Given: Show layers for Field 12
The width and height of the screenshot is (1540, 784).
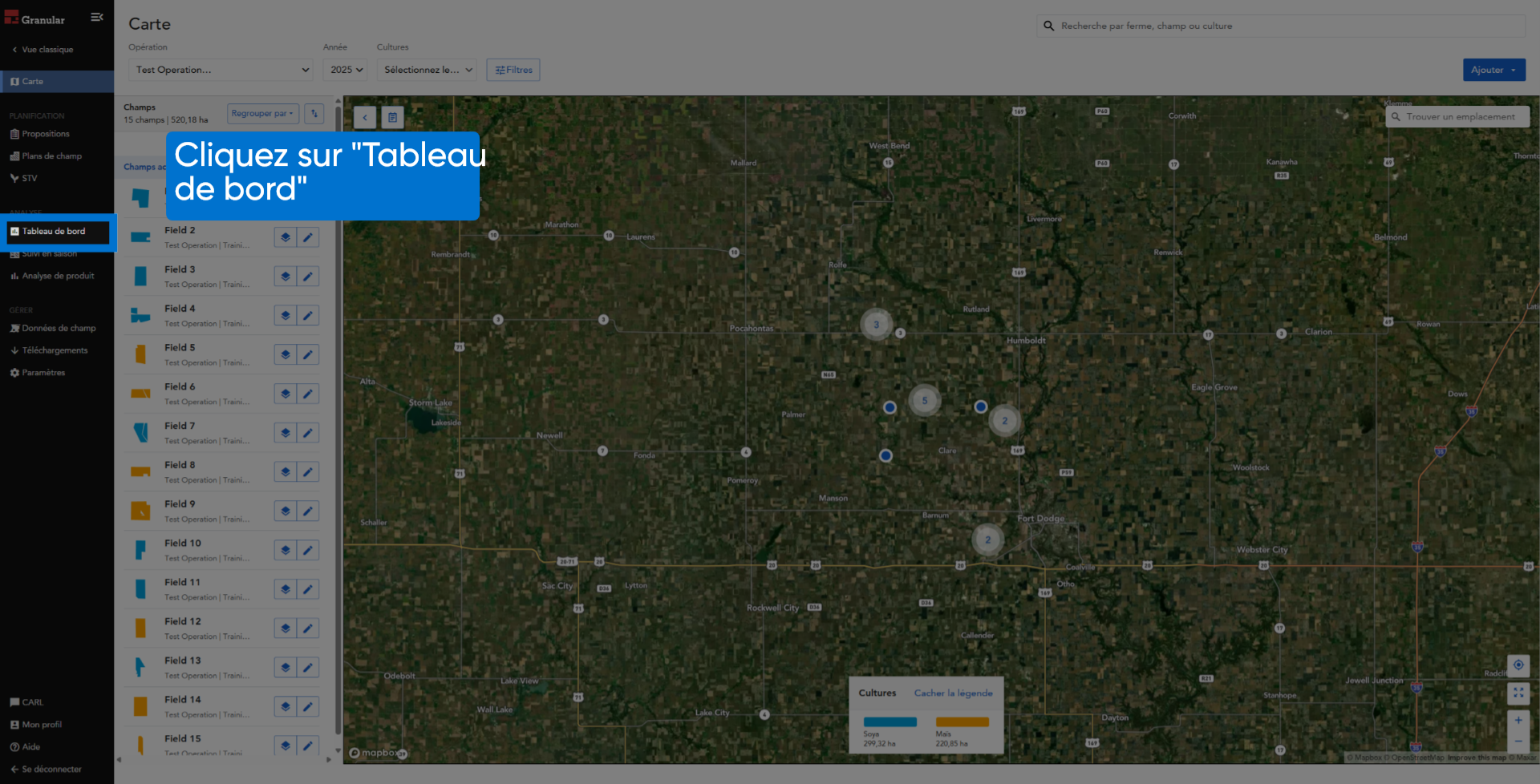Looking at the screenshot, I should tap(285, 628).
